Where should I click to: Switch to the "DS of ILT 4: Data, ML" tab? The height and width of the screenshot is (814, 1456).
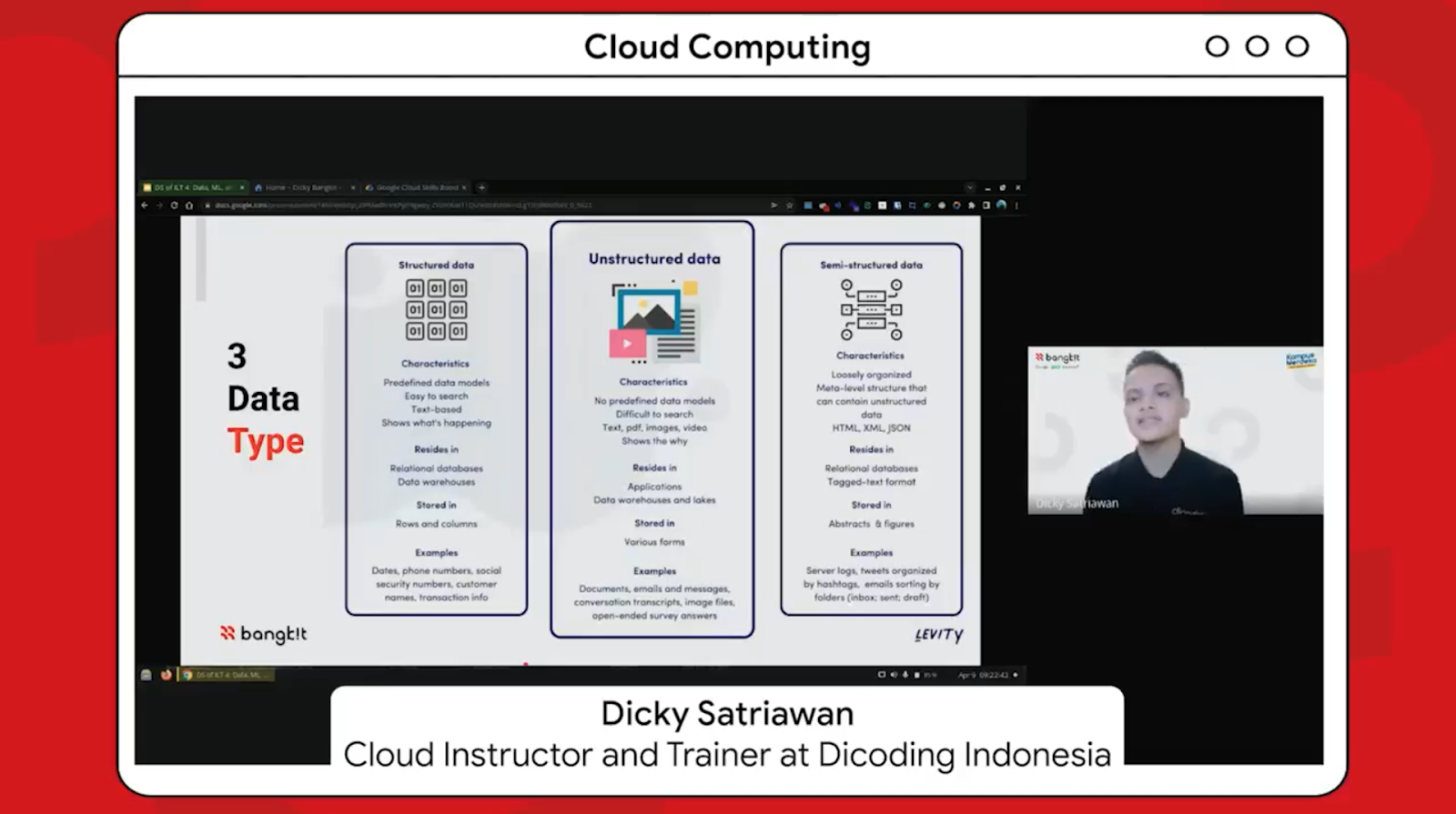192,187
